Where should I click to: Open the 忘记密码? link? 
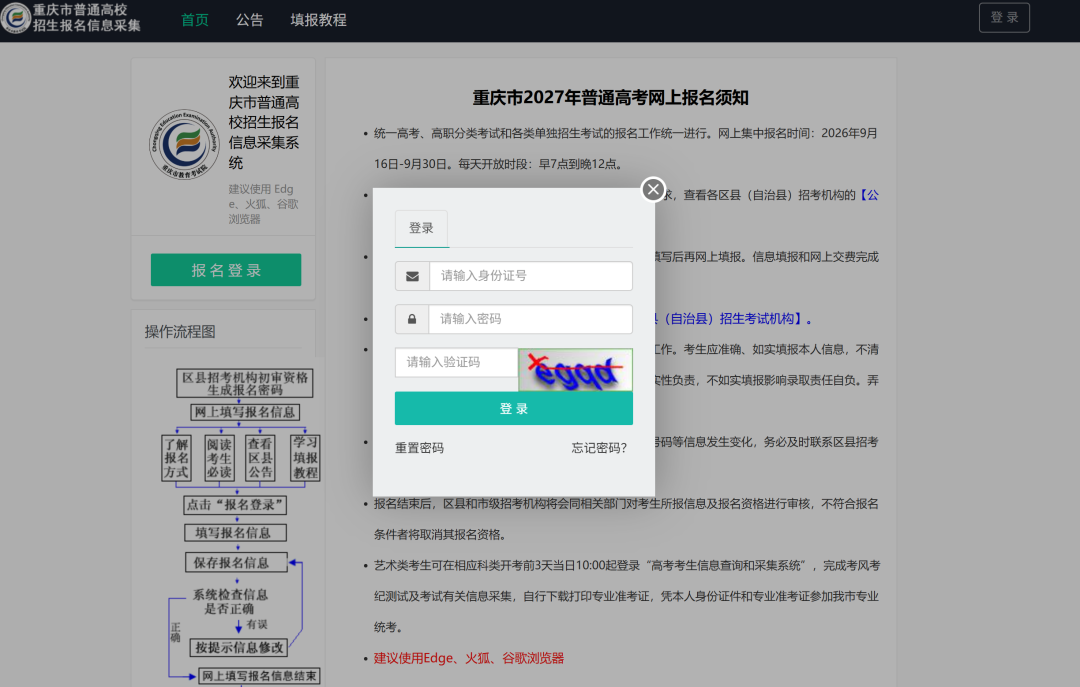pos(599,448)
